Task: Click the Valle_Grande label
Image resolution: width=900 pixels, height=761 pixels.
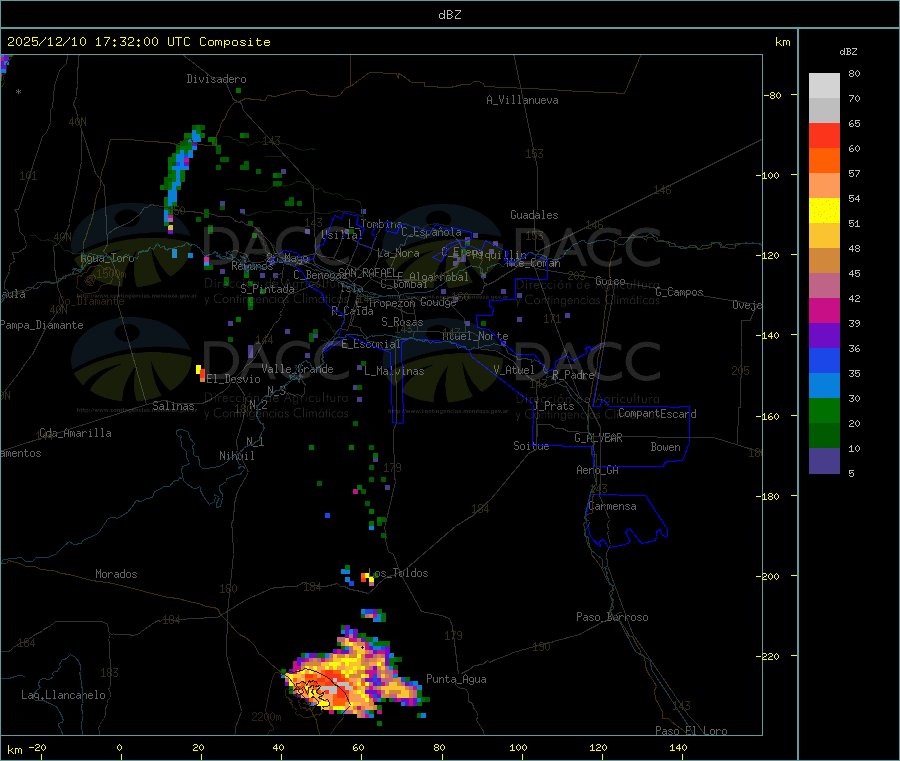Action: 297,369
